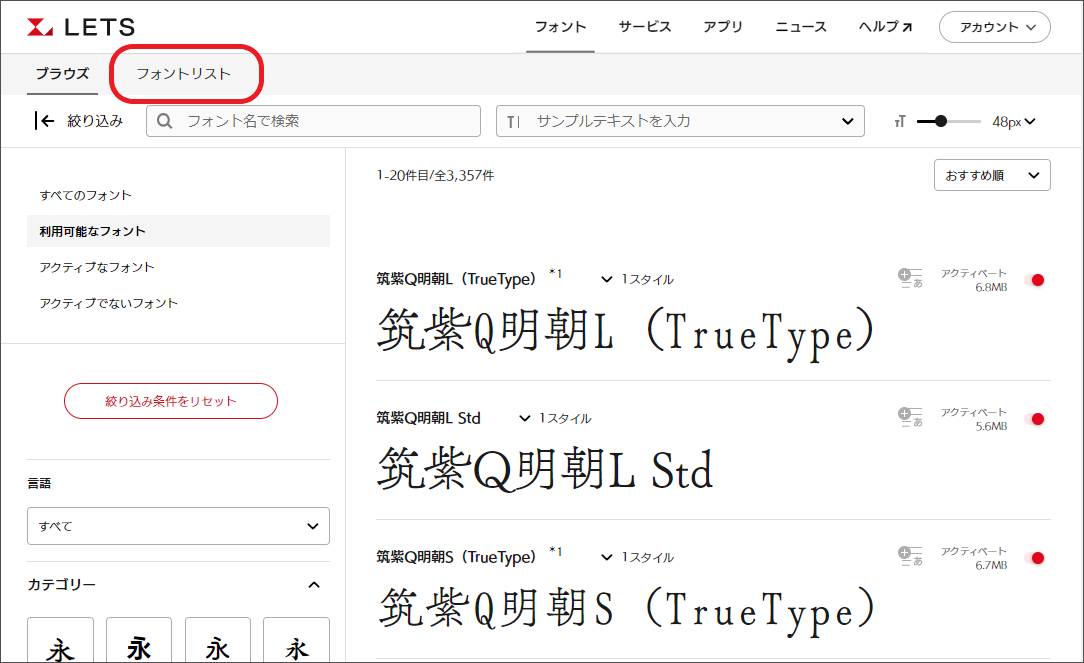Viewport: 1084px width, 663px height.
Task: Open the アカウント menu button
Action: (994, 27)
